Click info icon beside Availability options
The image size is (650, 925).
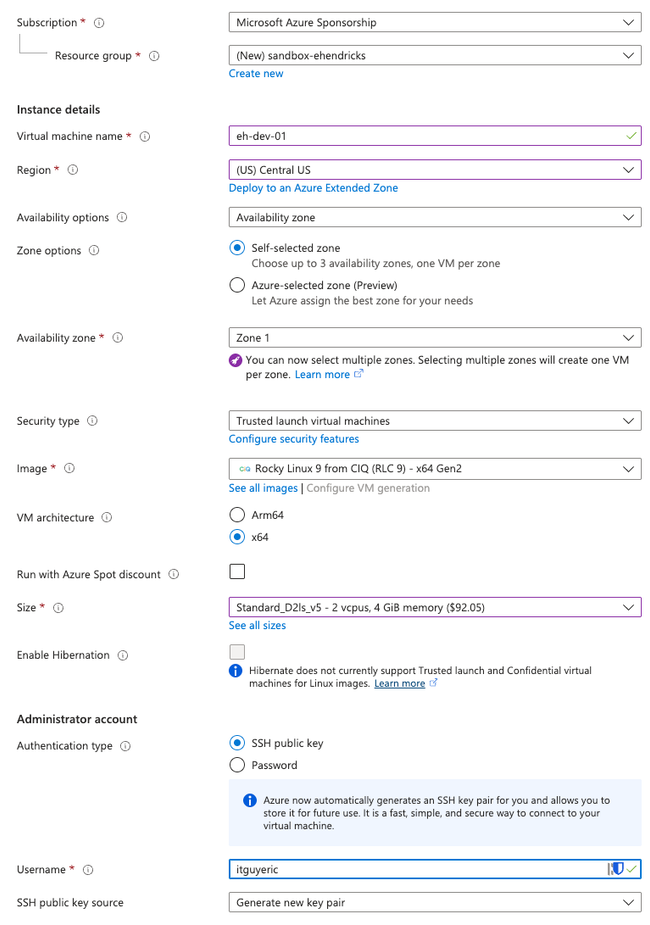[x=122, y=217]
